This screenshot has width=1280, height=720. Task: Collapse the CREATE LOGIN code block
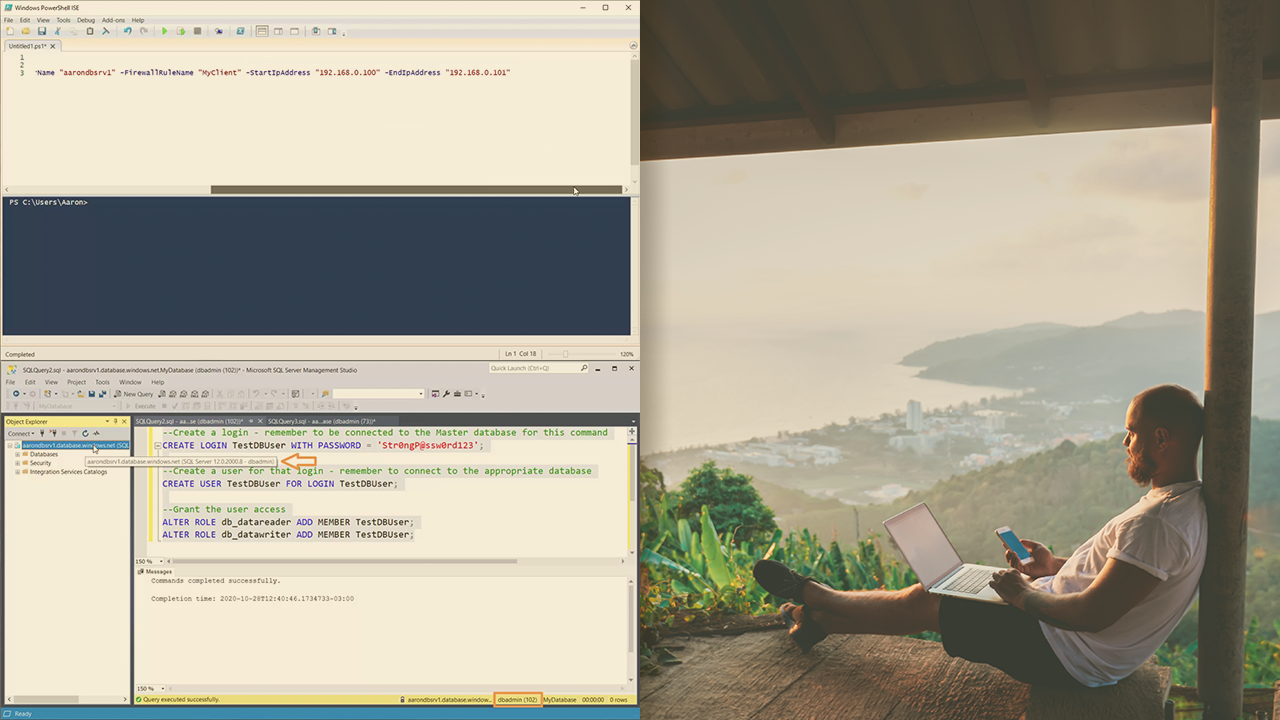click(x=156, y=446)
